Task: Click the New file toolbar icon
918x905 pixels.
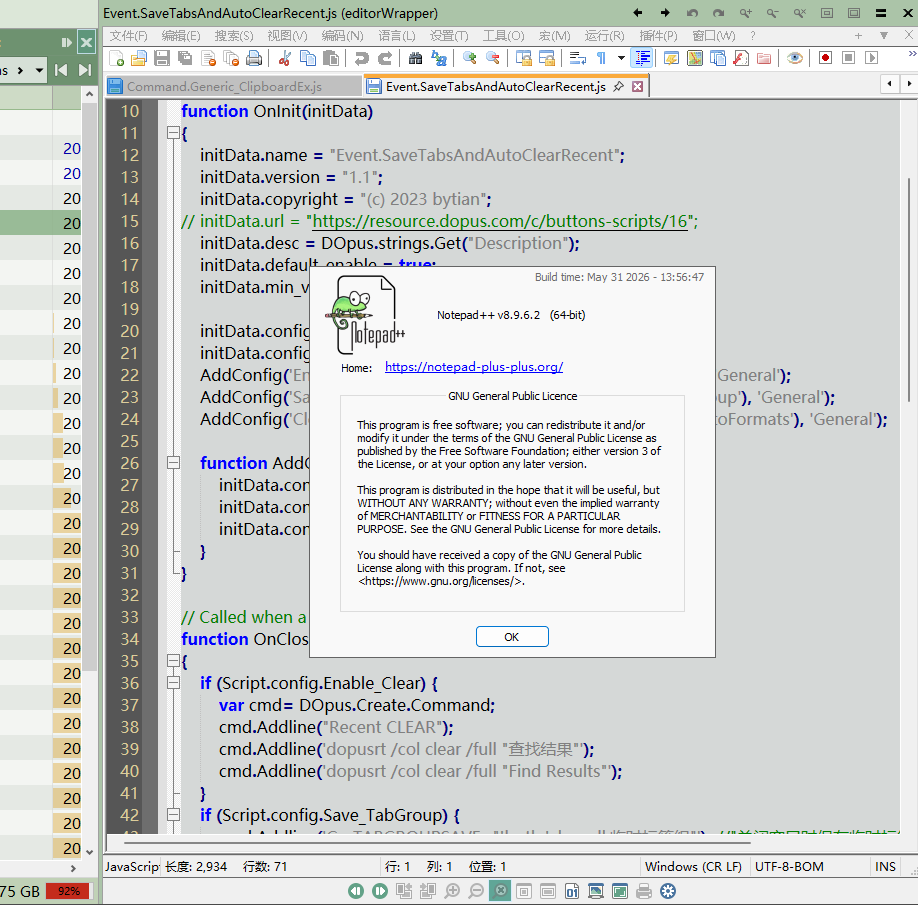Action: [117, 58]
